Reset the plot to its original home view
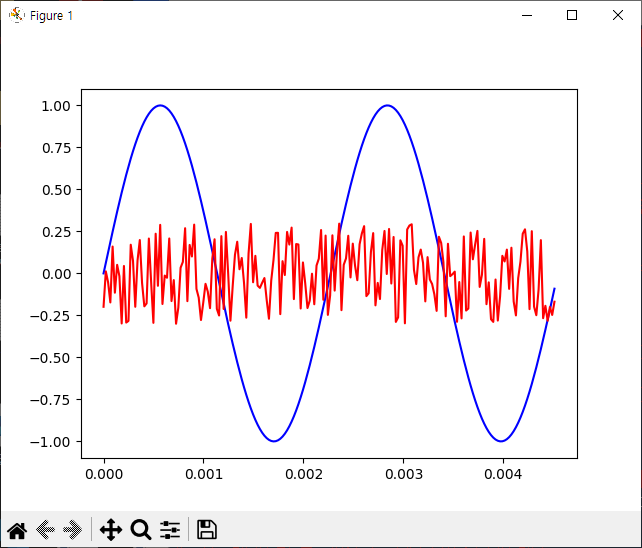642x548 pixels. click(17, 530)
